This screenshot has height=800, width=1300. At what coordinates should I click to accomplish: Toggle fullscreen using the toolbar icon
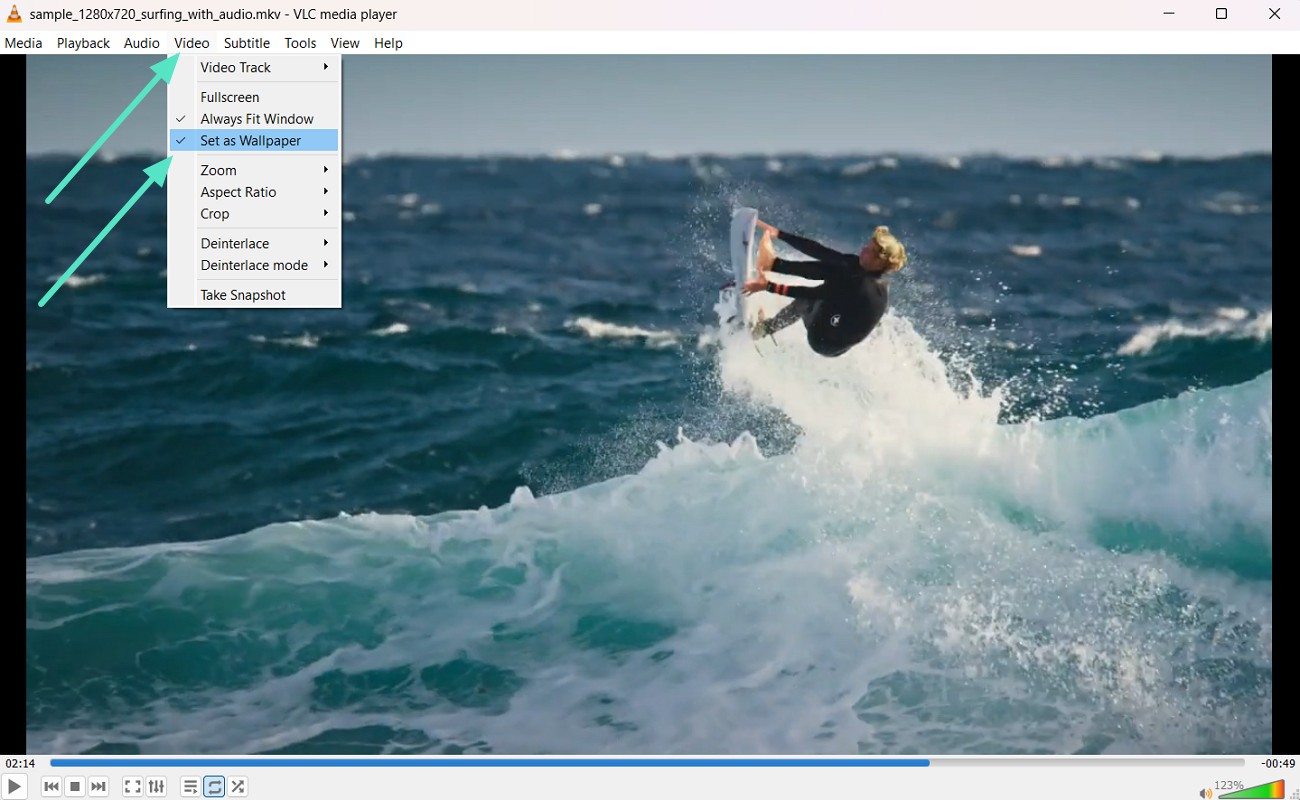pos(132,787)
